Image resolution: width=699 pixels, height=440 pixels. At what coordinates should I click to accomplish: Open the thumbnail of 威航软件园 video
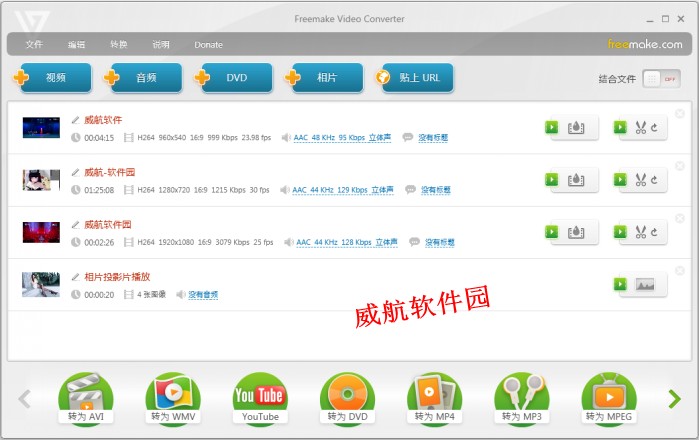tap(41, 232)
